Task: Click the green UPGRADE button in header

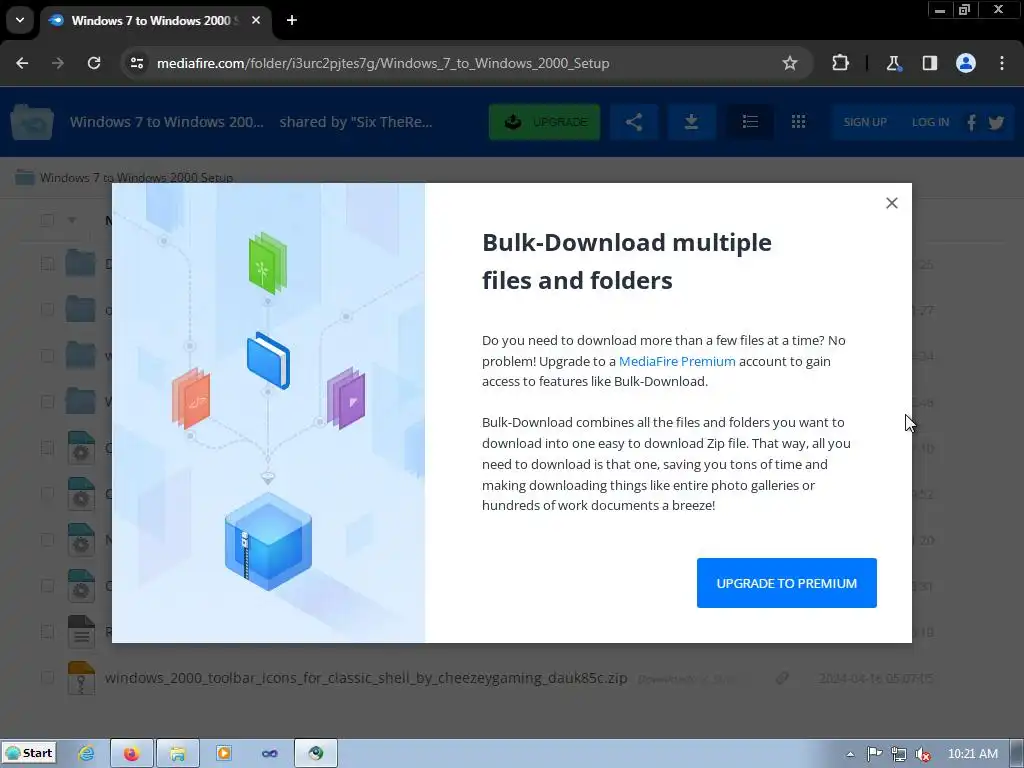Action: 544,122
